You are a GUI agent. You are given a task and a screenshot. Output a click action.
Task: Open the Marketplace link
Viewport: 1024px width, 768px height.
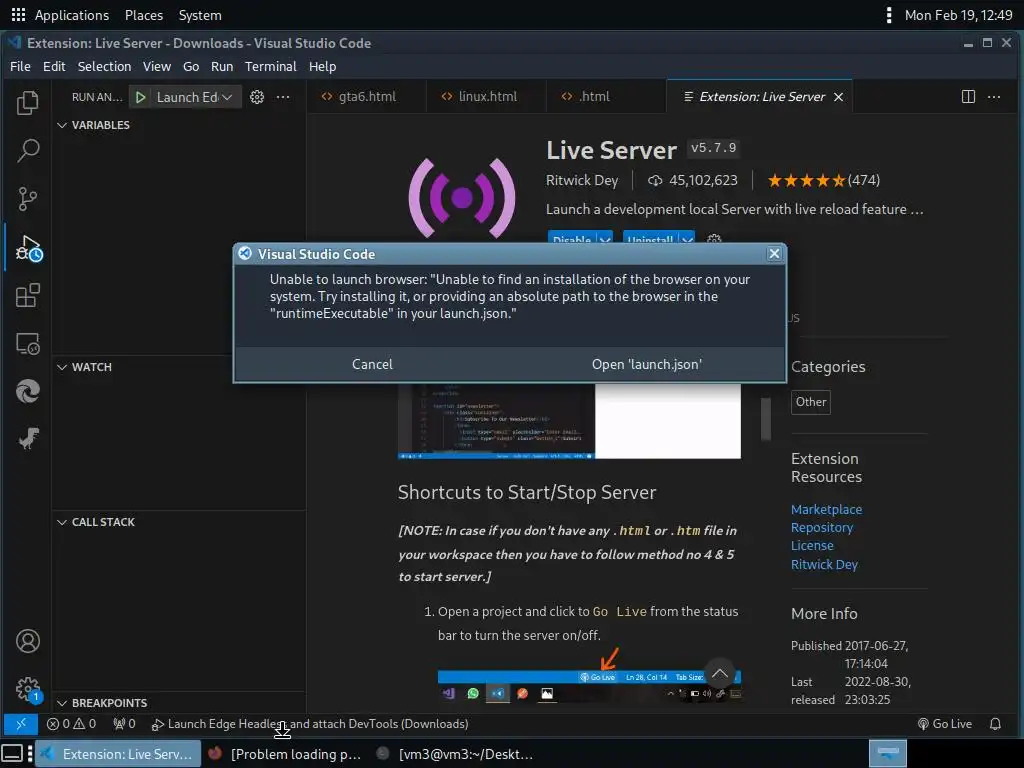pos(826,509)
